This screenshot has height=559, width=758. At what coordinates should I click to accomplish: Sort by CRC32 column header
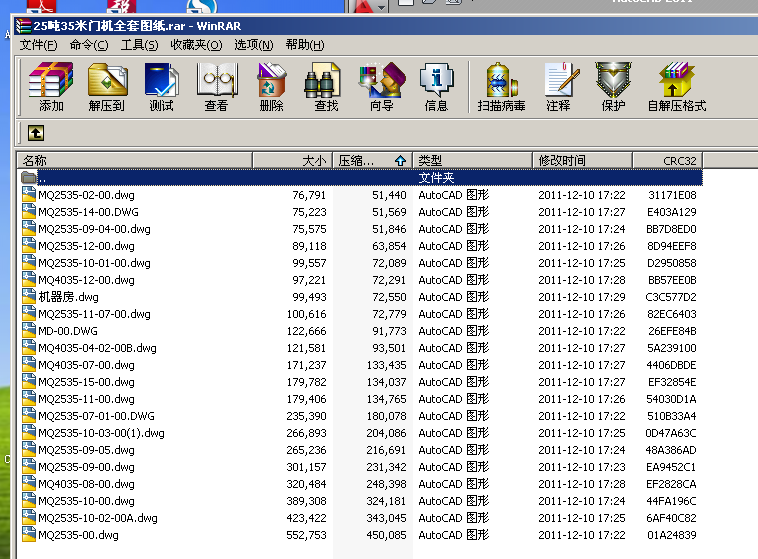(x=668, y=161)
